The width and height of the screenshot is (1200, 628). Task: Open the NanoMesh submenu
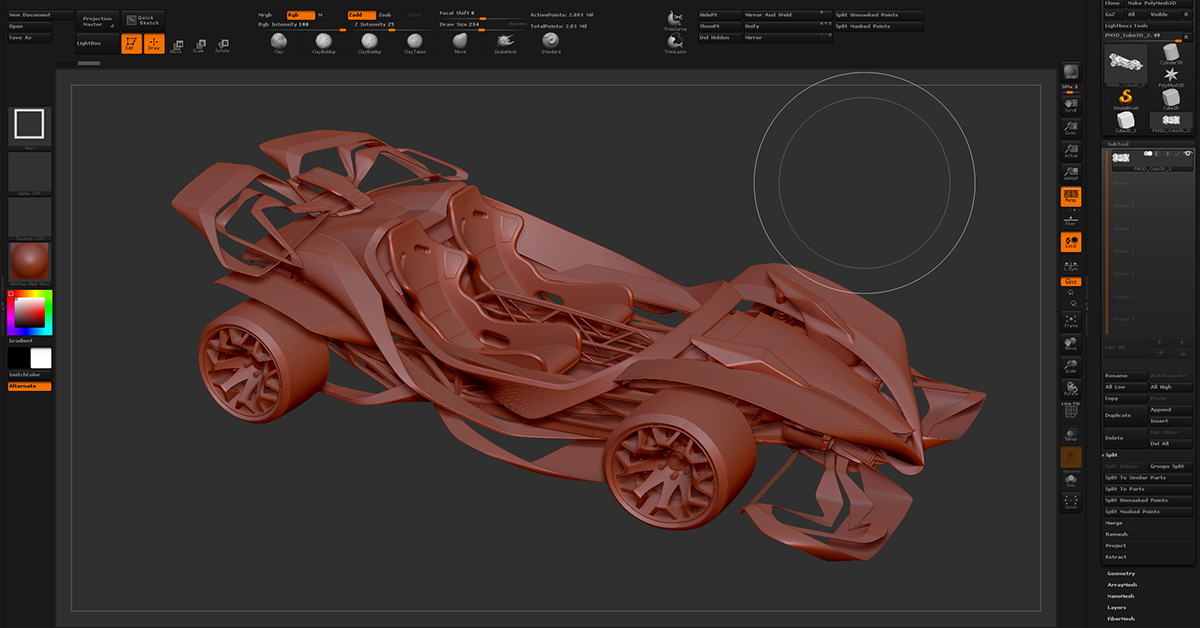[x=1121, y=596]
